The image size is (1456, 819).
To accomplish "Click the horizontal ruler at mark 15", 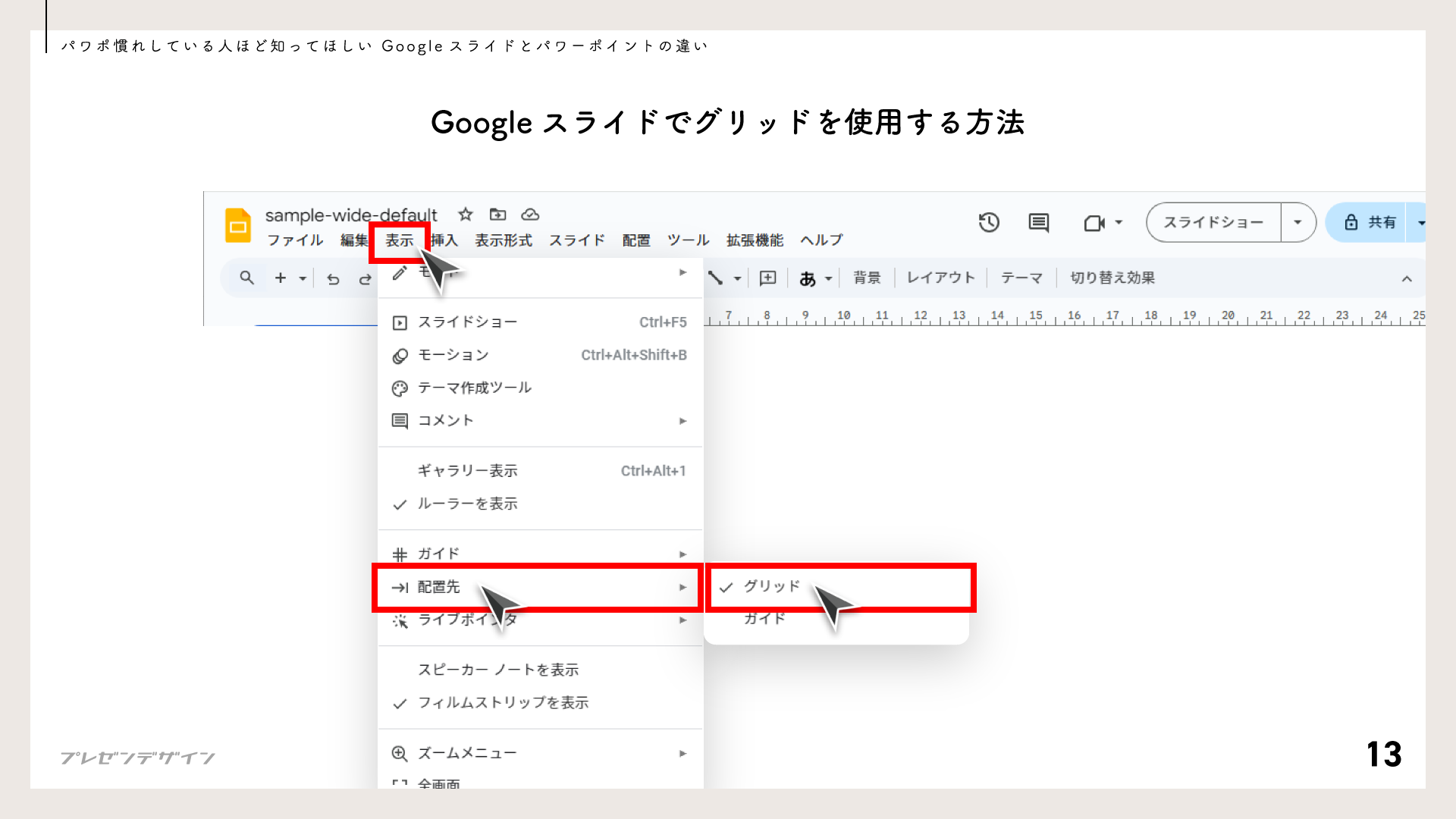I will click(x=1036, y=316).
